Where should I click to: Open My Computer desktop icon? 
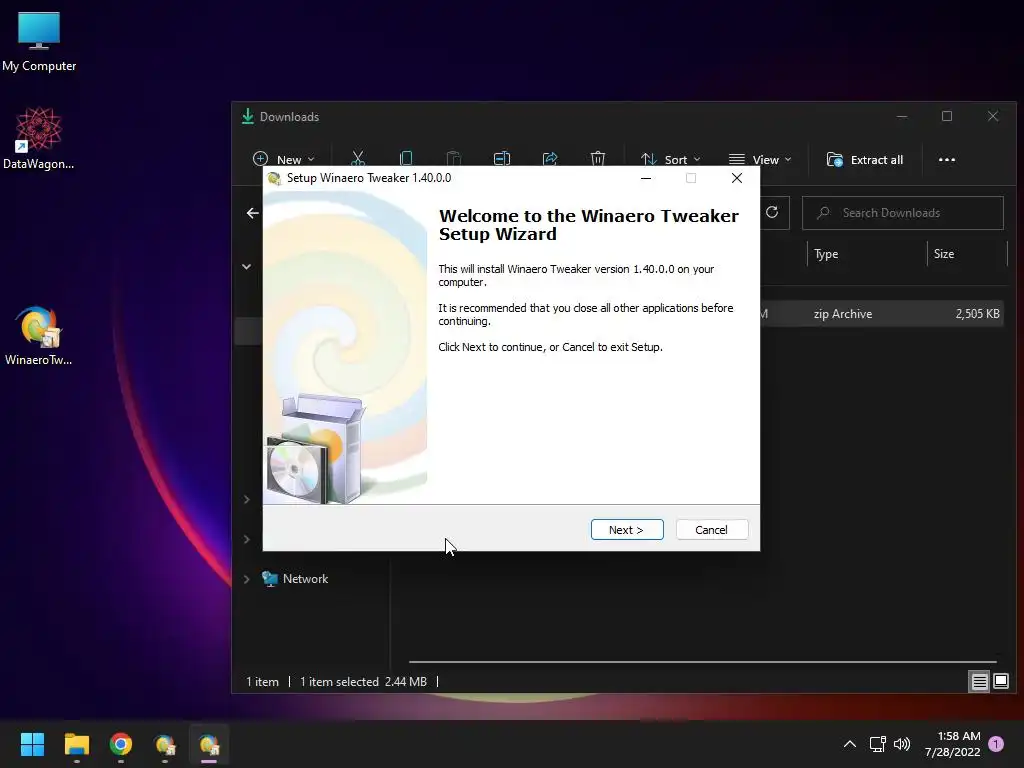click(39, 41)
